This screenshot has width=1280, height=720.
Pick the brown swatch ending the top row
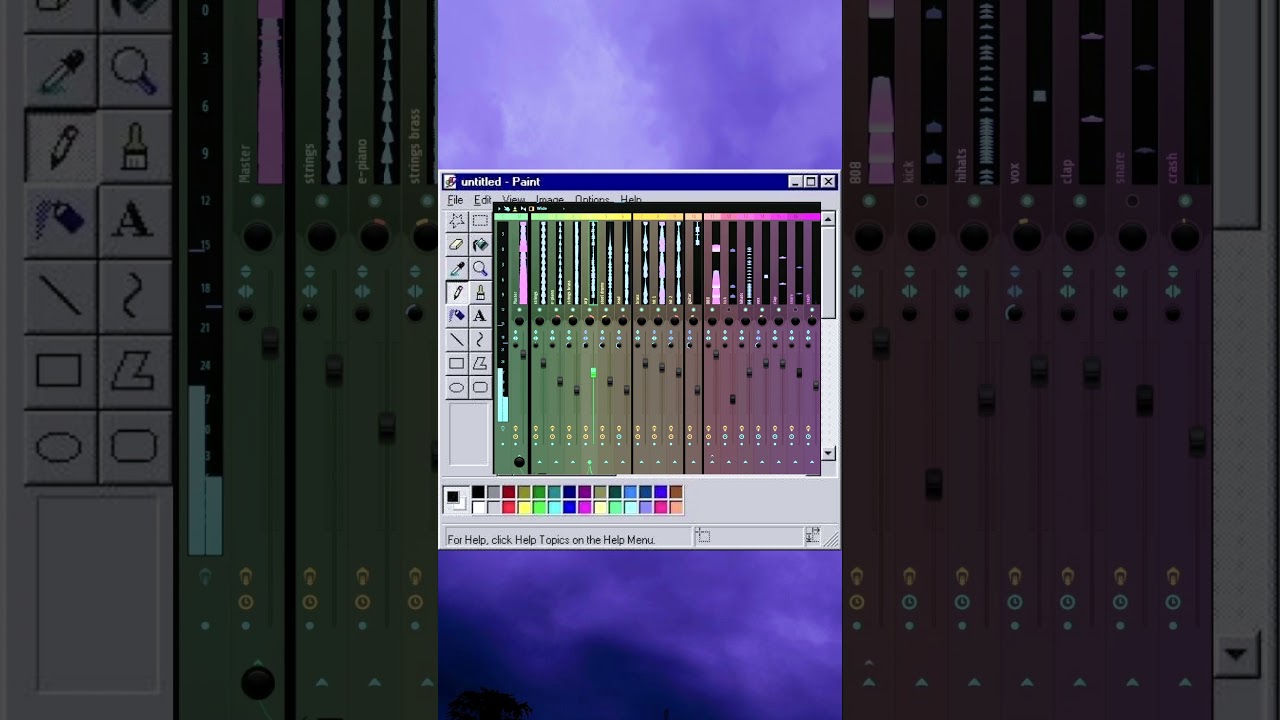point(676,492)
